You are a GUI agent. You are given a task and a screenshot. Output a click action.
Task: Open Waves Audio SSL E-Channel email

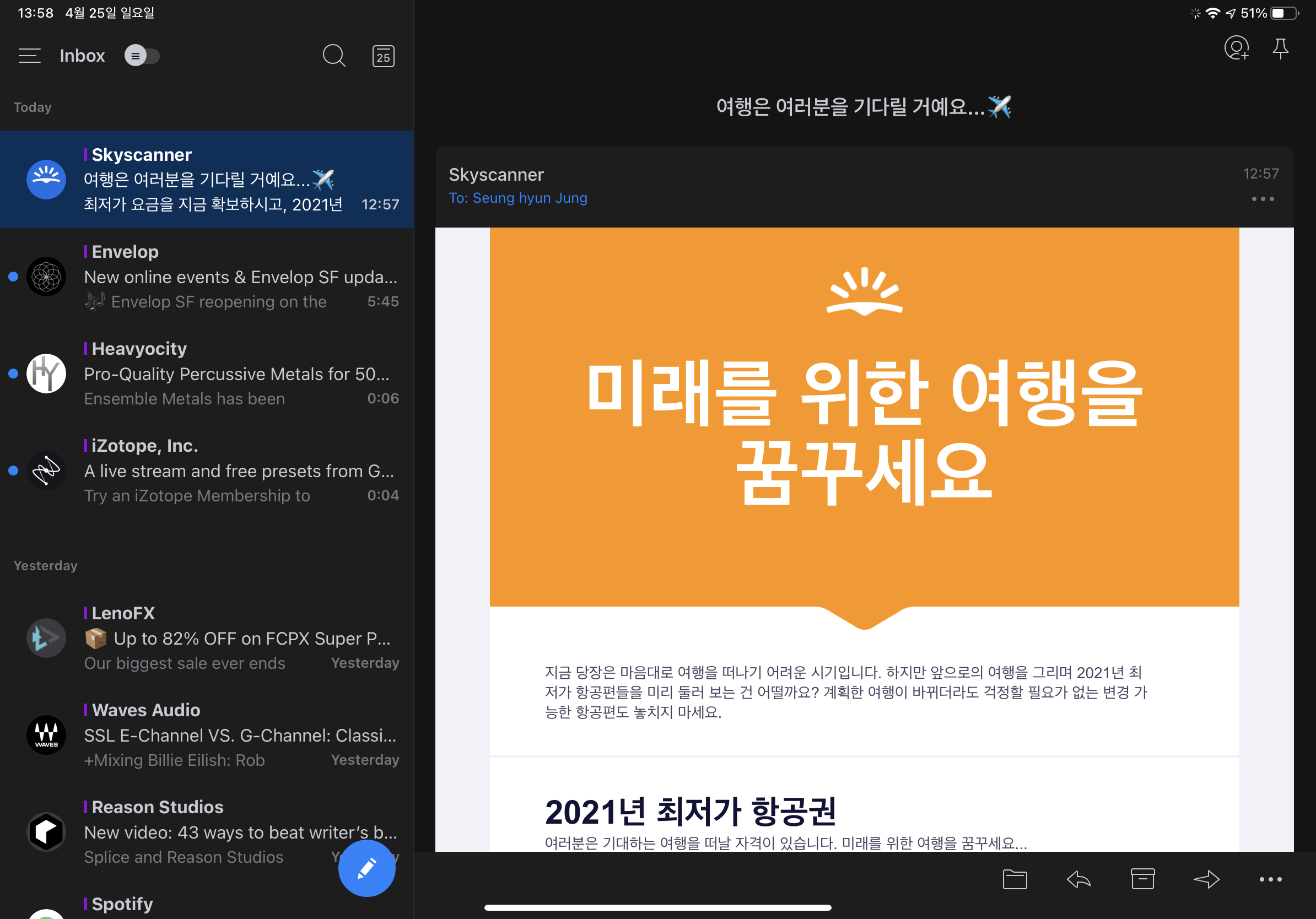point(207,735)
